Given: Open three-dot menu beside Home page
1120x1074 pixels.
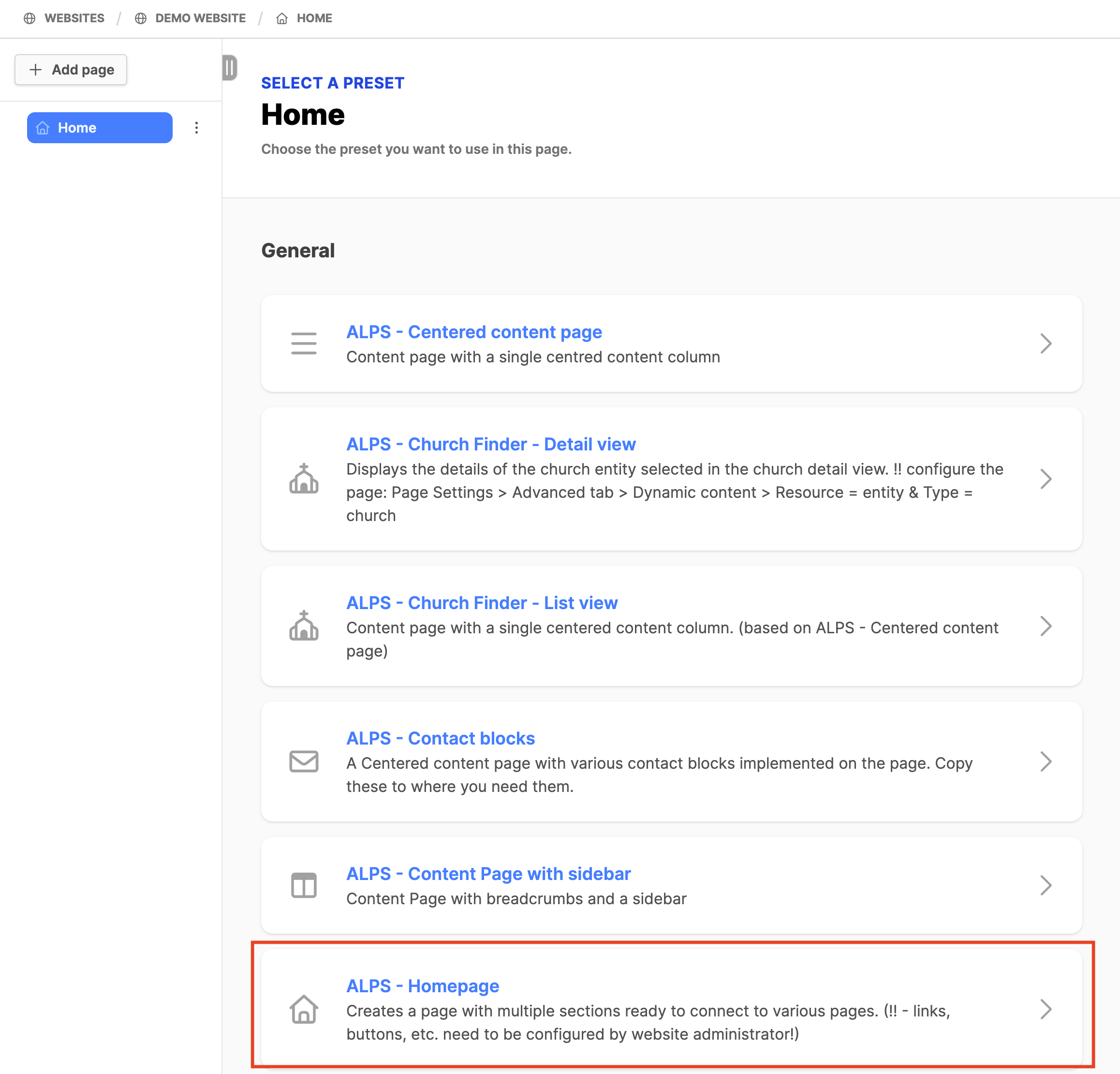Looking at the screenshot, I should 196,127.
